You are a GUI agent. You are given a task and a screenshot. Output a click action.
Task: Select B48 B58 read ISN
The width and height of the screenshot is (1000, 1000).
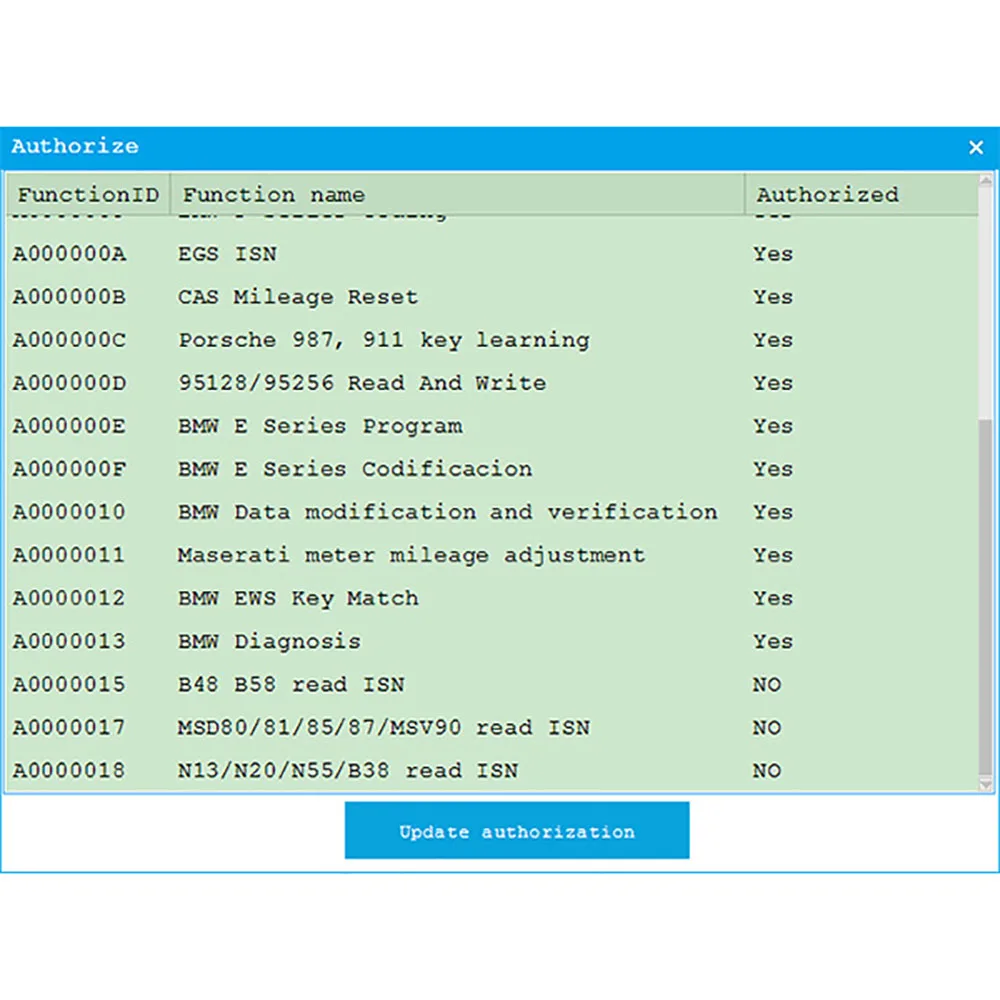point(291,684)
